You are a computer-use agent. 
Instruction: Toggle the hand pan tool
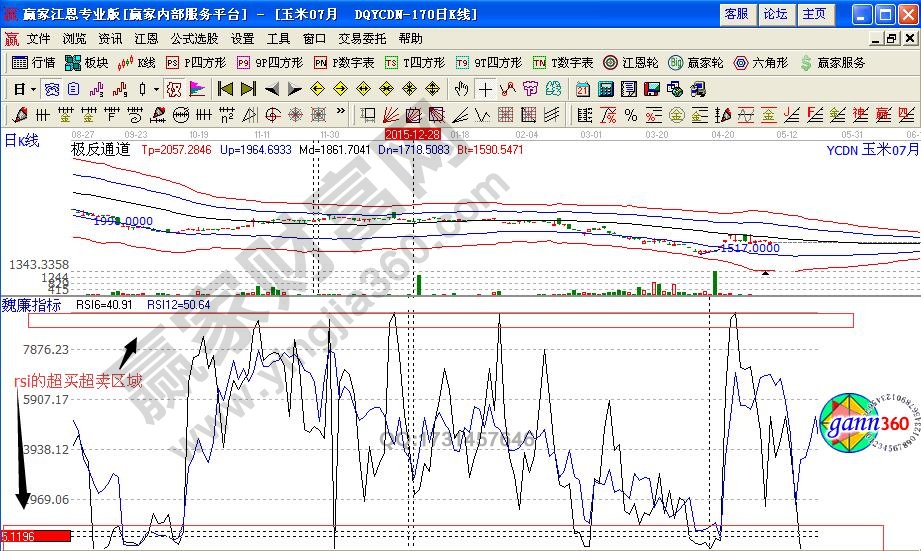pos(461,89)
